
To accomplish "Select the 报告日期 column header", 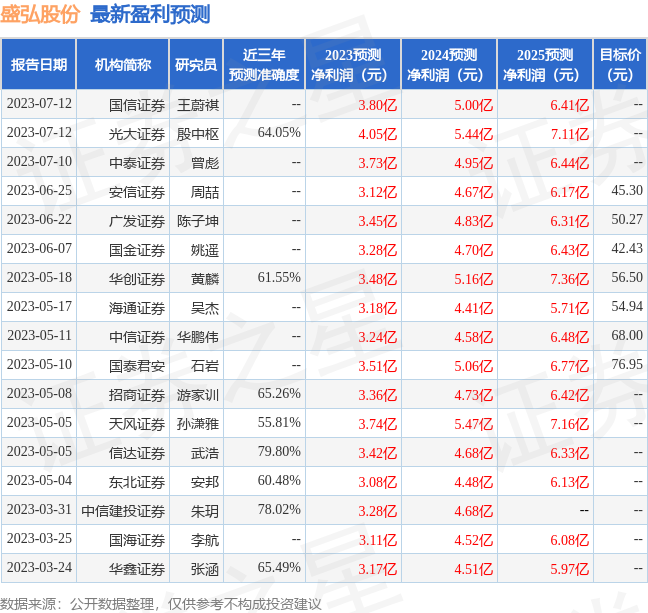I will (x=39, y=64).
